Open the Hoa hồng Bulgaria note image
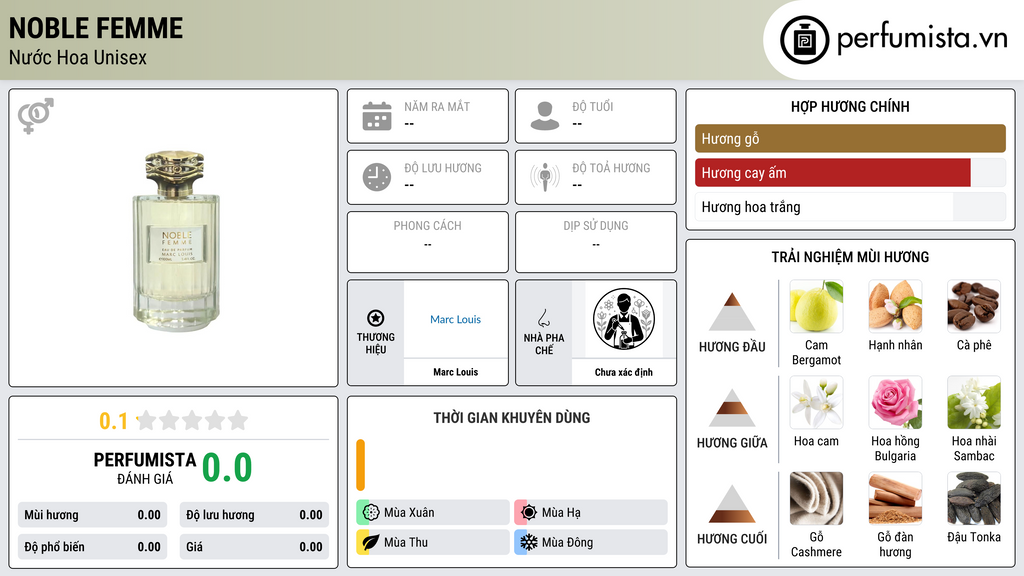 click(x=895, y=402)
